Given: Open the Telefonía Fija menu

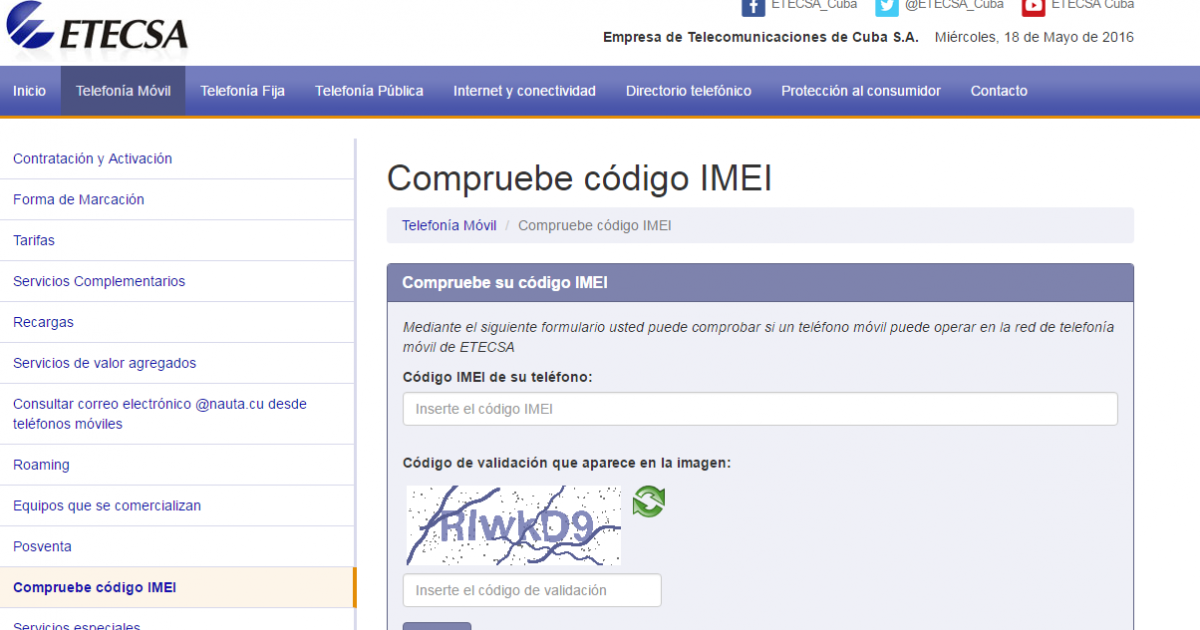Looking at the screenshot, I should [243, 91].
